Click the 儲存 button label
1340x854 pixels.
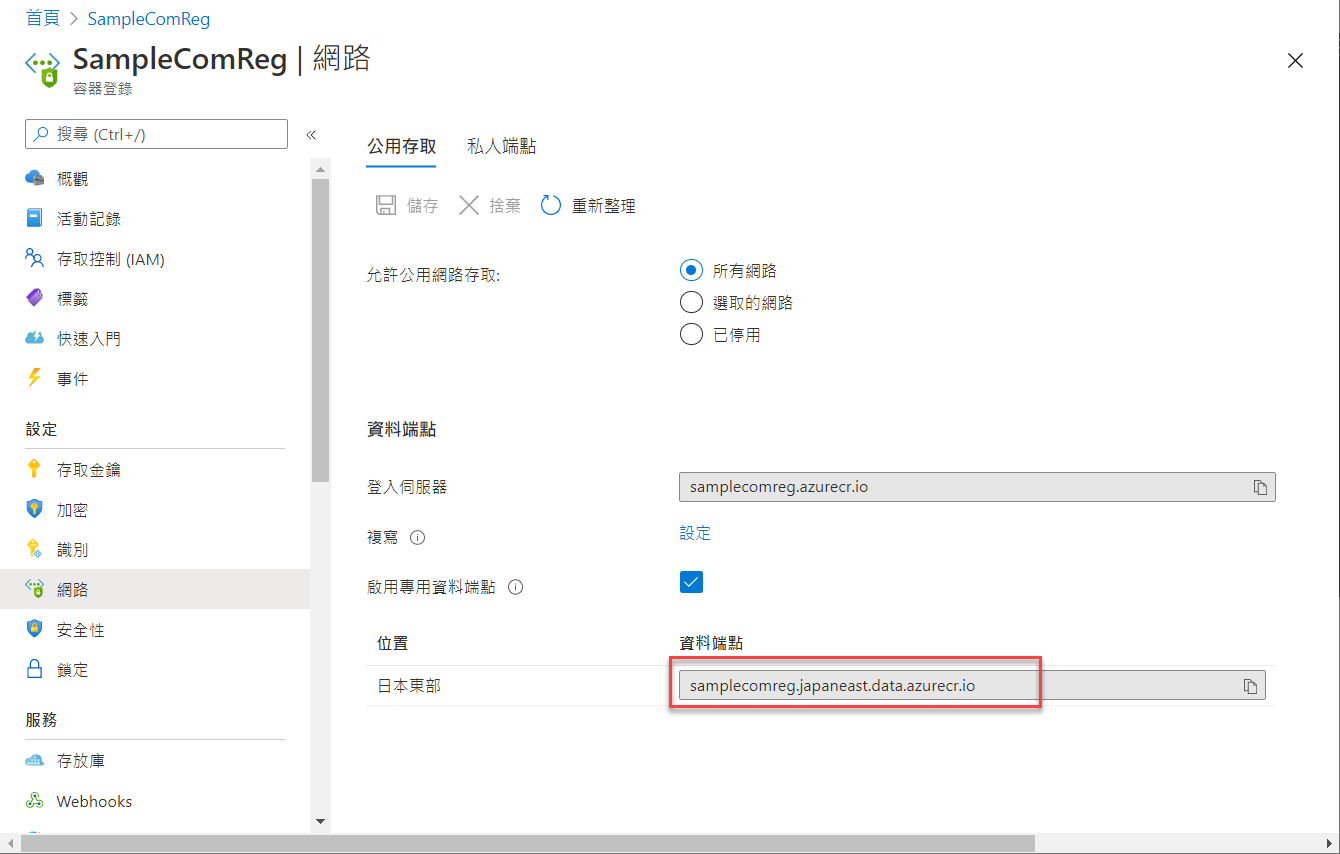[422, 206]
